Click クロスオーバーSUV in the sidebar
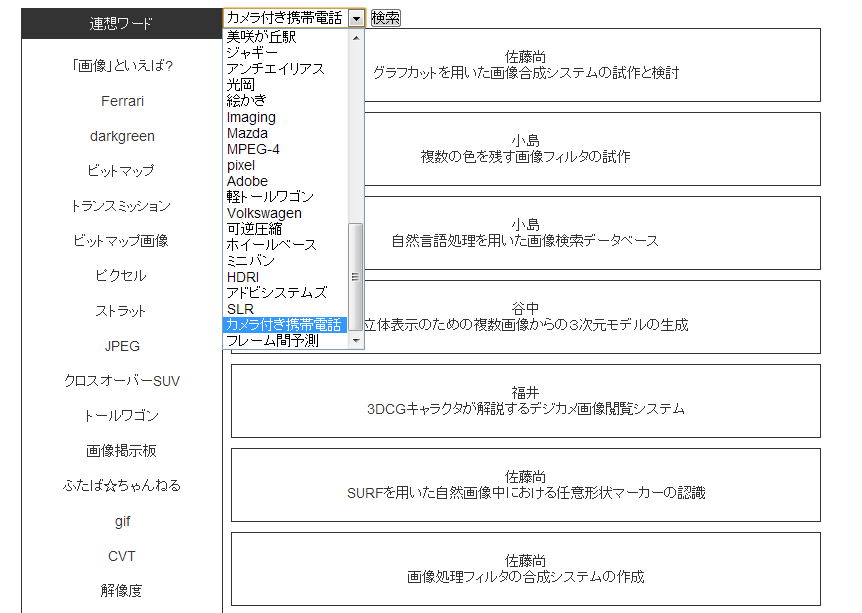The width and height of the screenshot is (862, 613). 122,381
